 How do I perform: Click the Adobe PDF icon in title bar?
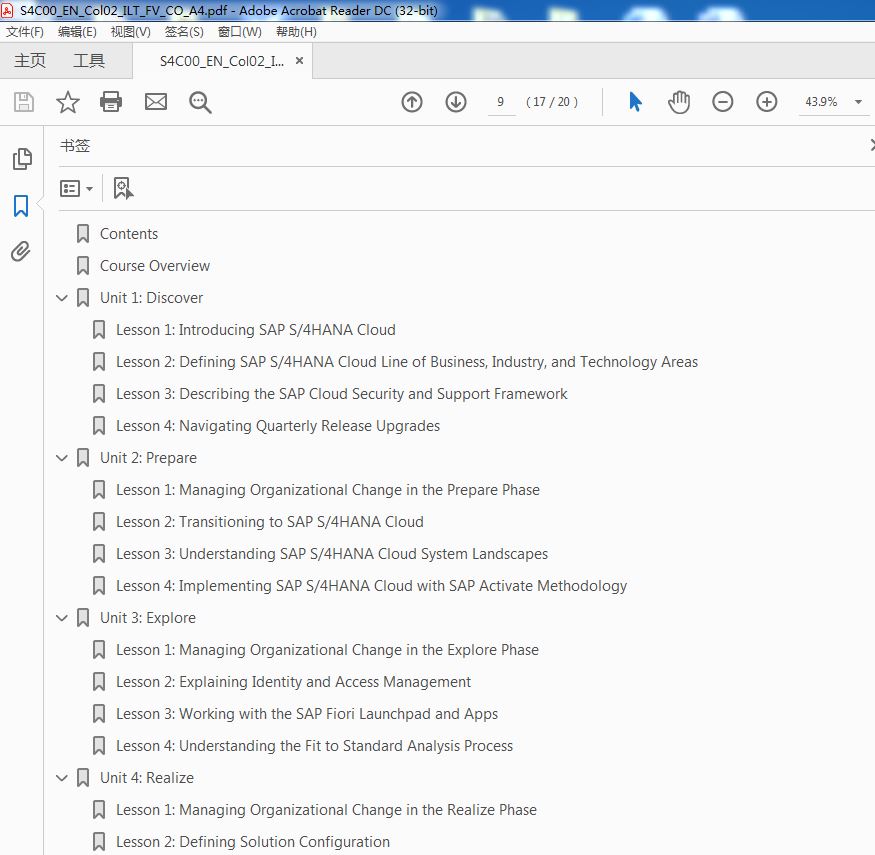(x=7, y=10)
